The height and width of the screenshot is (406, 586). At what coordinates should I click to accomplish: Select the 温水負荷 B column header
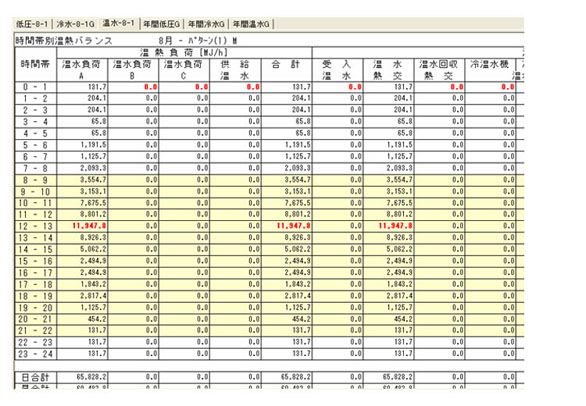click(x=133, y=70)
